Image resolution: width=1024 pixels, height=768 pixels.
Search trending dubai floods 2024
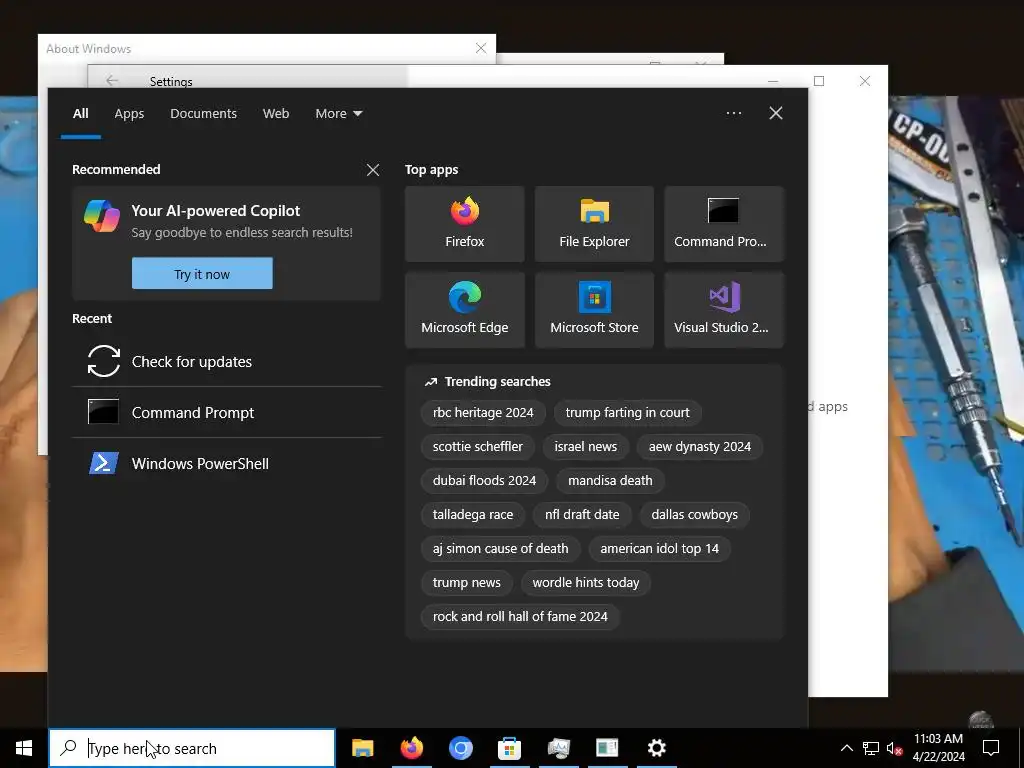coord(484,481)
